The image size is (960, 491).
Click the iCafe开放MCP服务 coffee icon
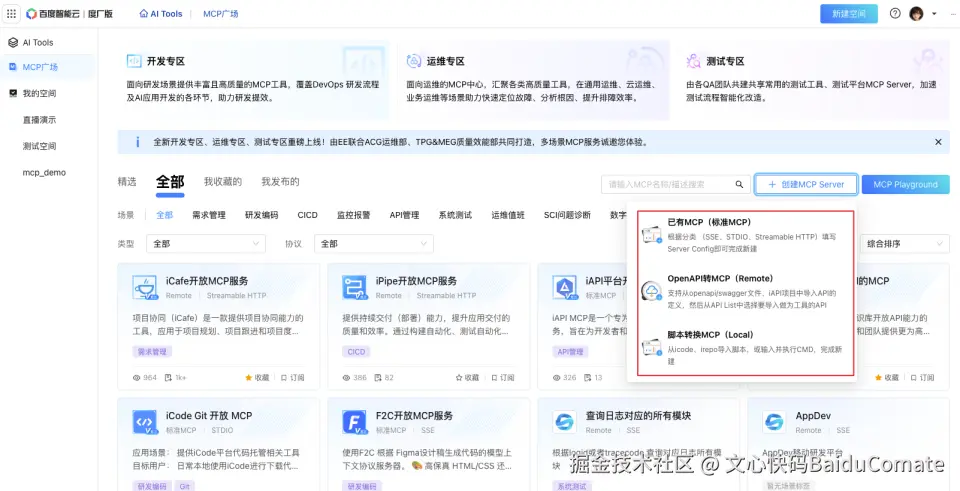coord(145,287)
